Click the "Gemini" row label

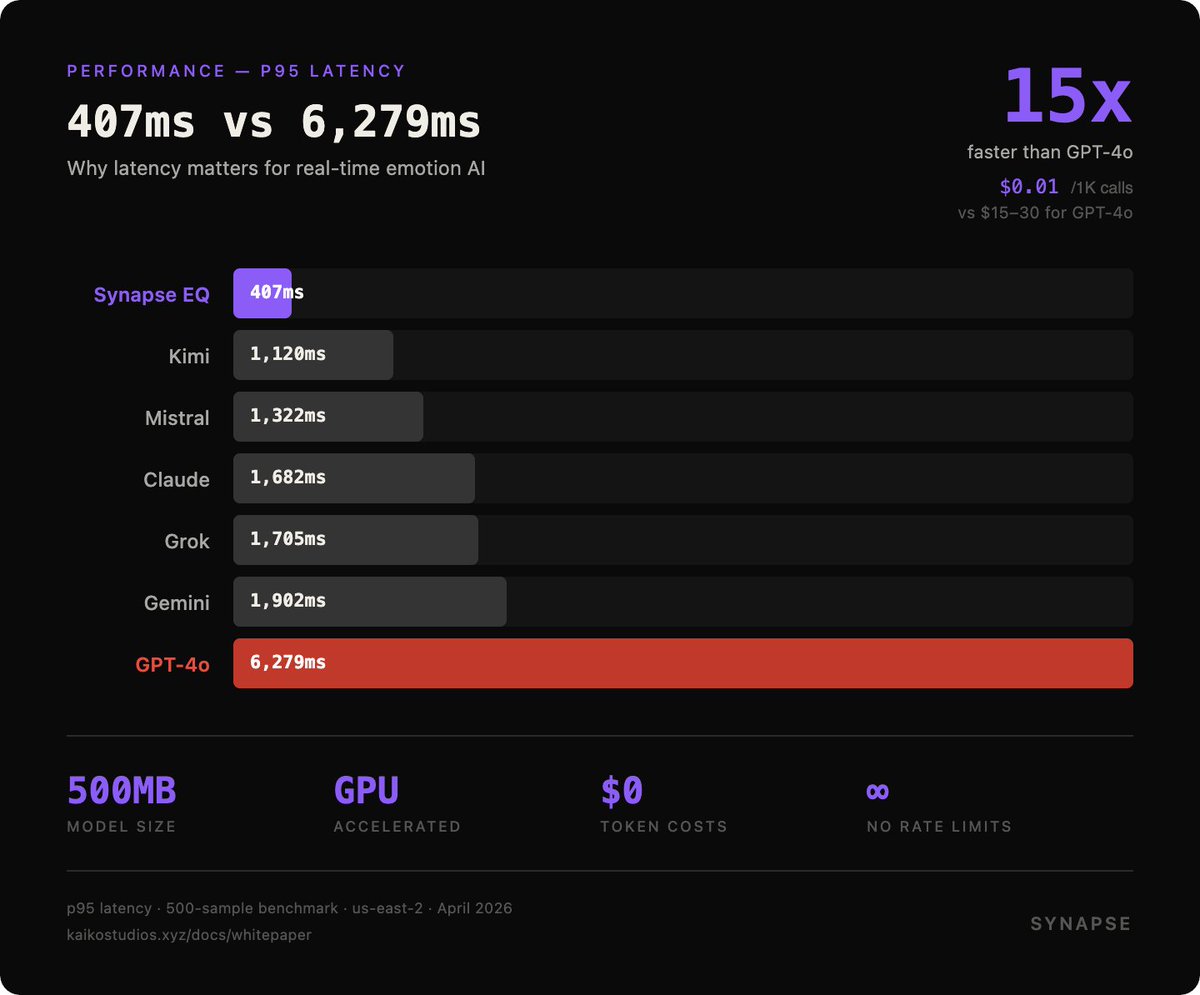coord(177,603)
